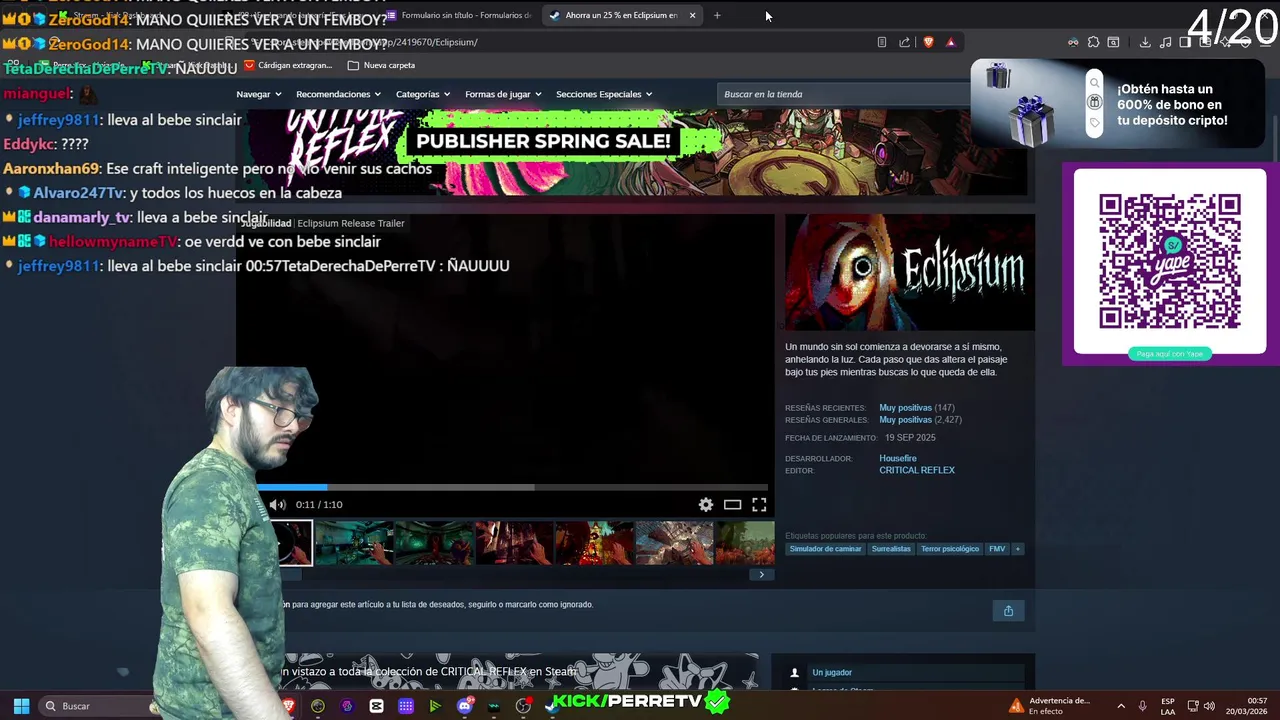Open the Nueva carpeta bookmark folder

tap(381, 65)
